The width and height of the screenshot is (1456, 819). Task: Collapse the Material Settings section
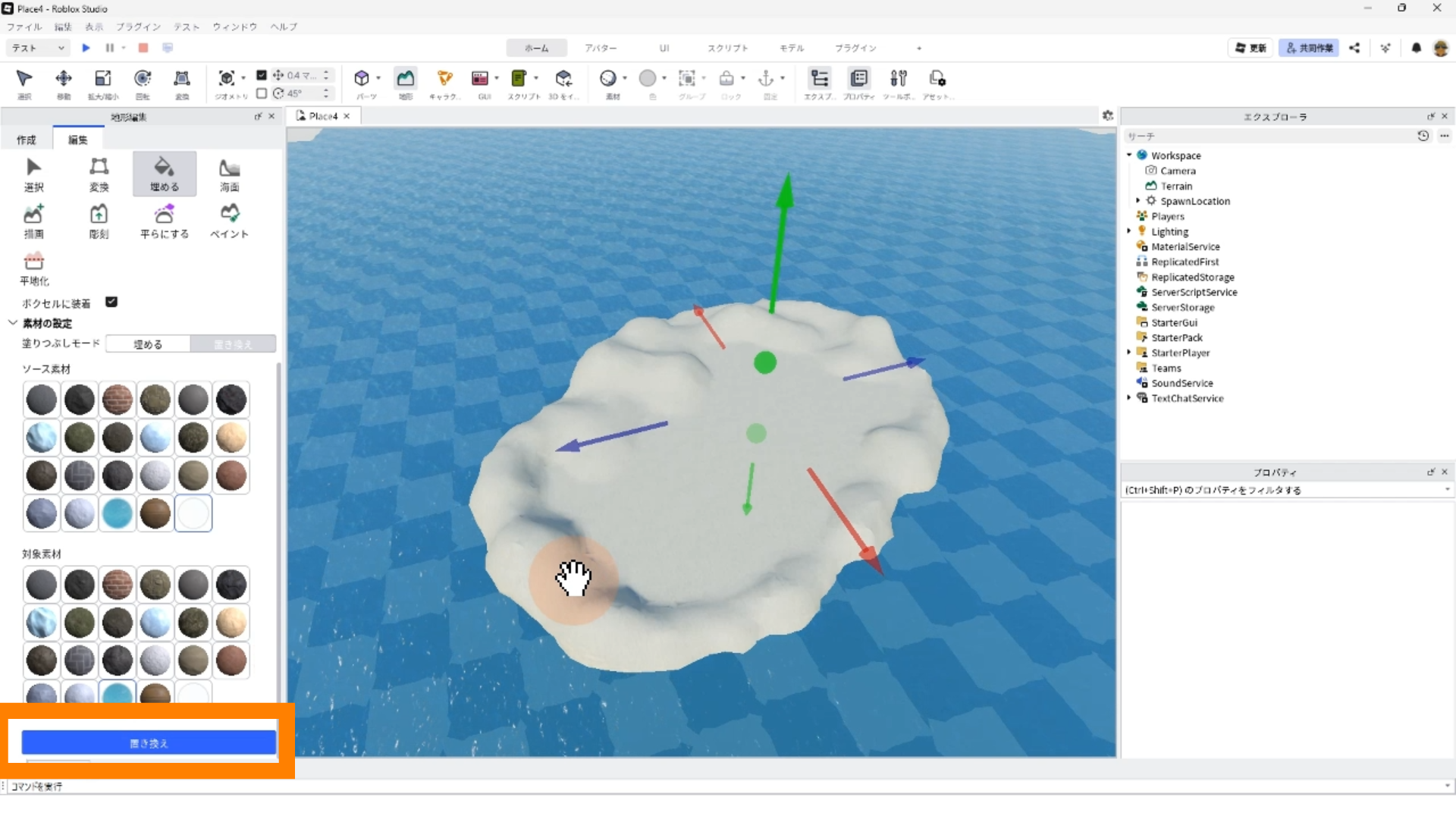pos(13,323)
